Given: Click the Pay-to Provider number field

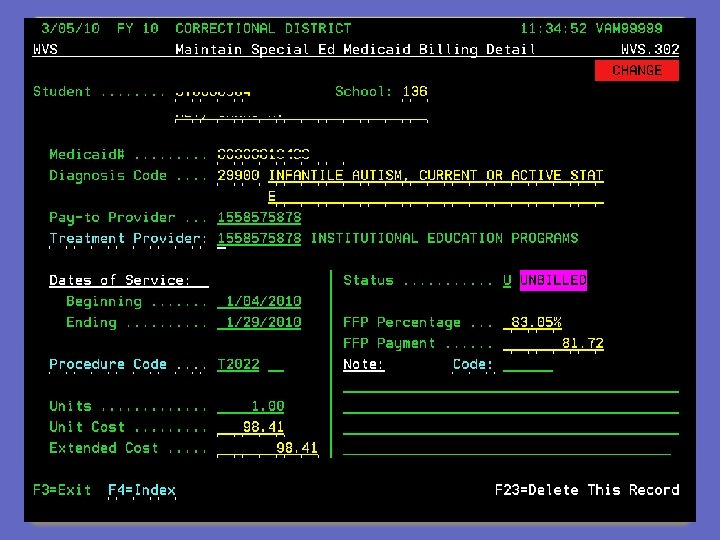Looking at the screenshot, I should (259, 217).
